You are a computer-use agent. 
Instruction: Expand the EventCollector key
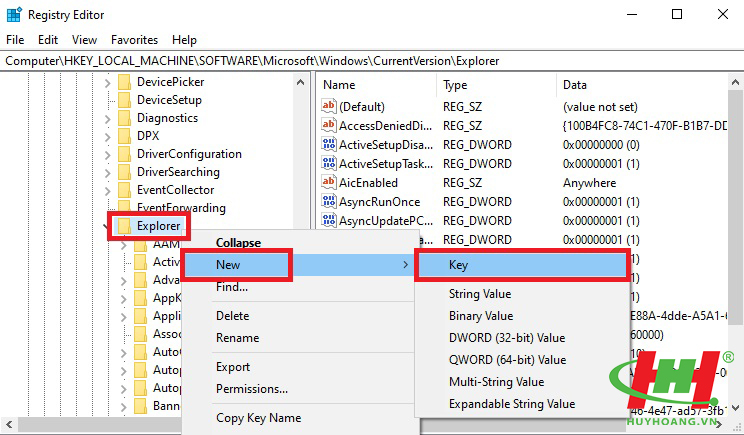coord(108,191)
